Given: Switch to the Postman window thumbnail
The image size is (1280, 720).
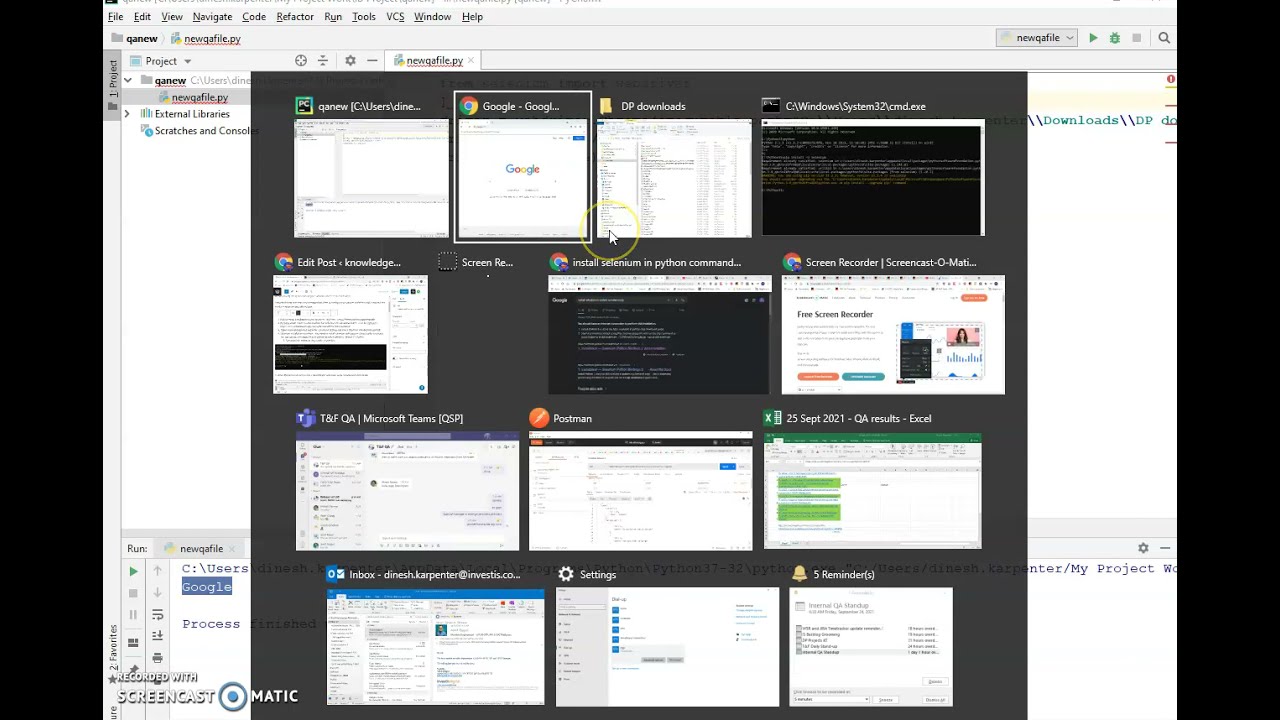Looking at the screenshot, I should (640, 491).
